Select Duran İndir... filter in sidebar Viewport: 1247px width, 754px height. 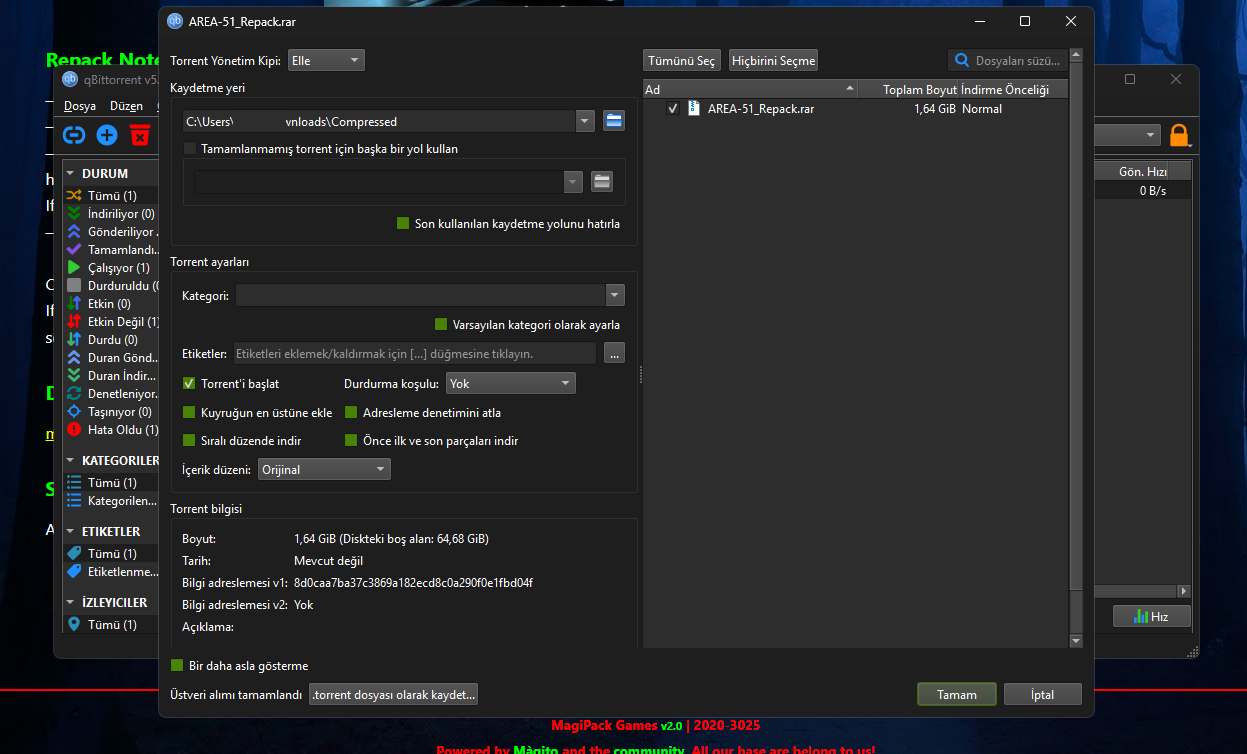point(111,376)
